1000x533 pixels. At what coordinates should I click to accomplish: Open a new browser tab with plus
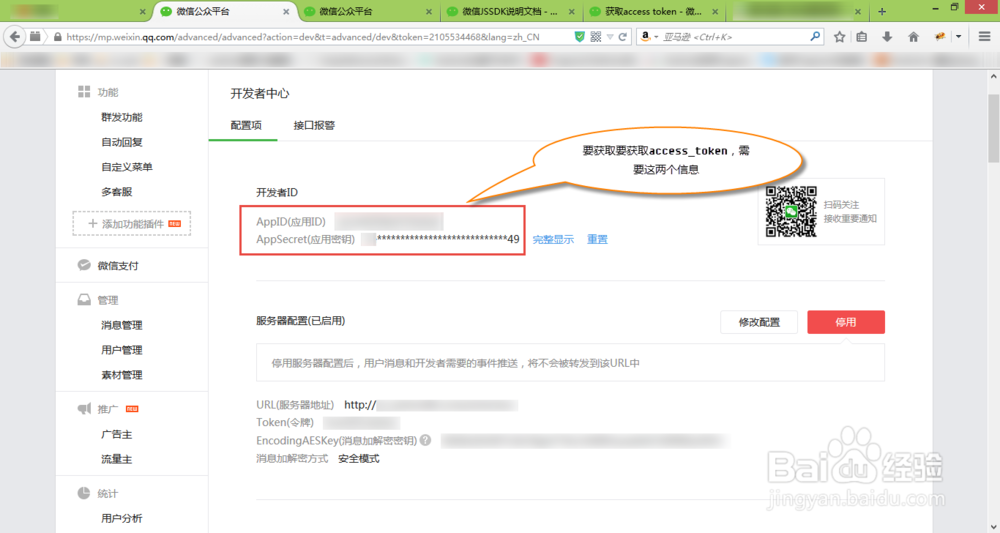(882, 11)
